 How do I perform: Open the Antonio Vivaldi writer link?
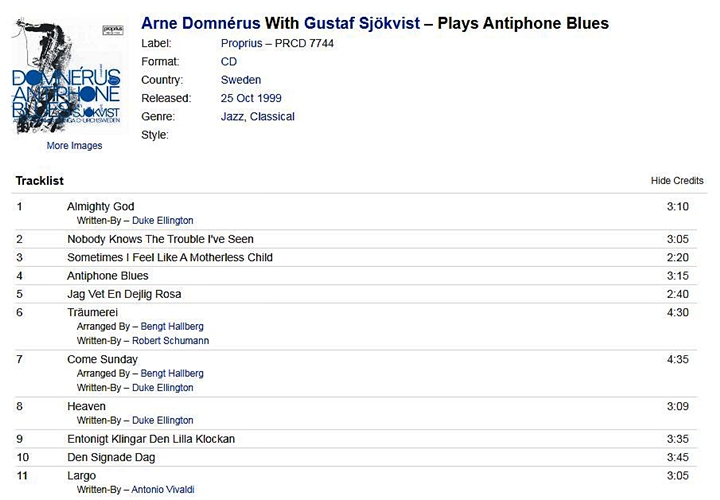click(x=163, y=489)
